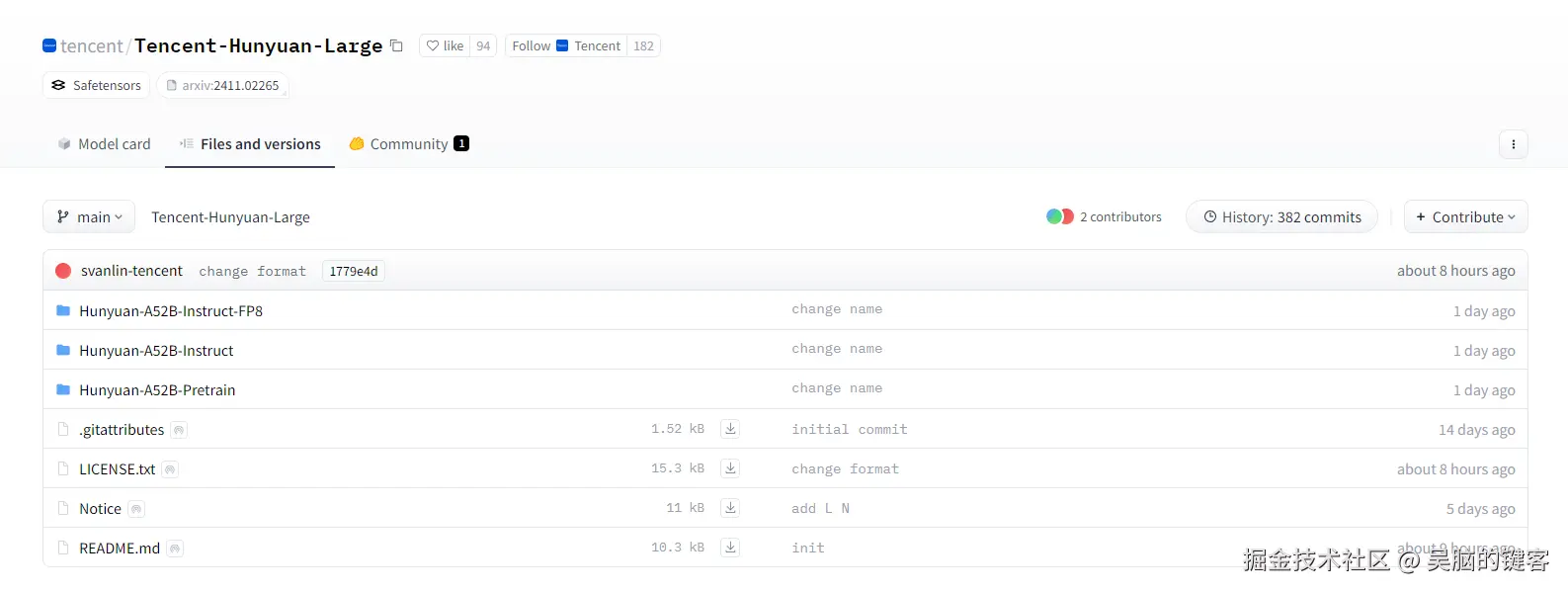Image resolution: width=1568 pixels, height=592 pixels.
Task: Open the README.md file
Action: [120, 548]
